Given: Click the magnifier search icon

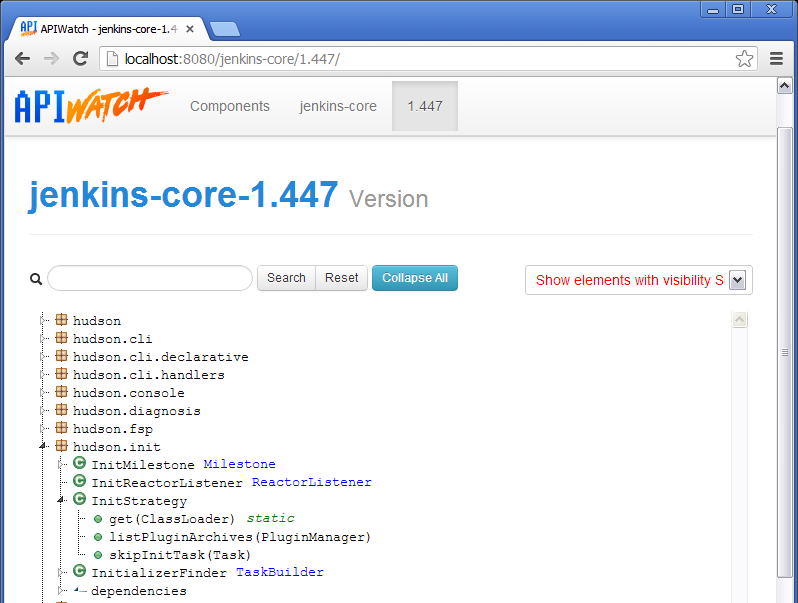Looking at the screenshot, I should pos(36,279).
